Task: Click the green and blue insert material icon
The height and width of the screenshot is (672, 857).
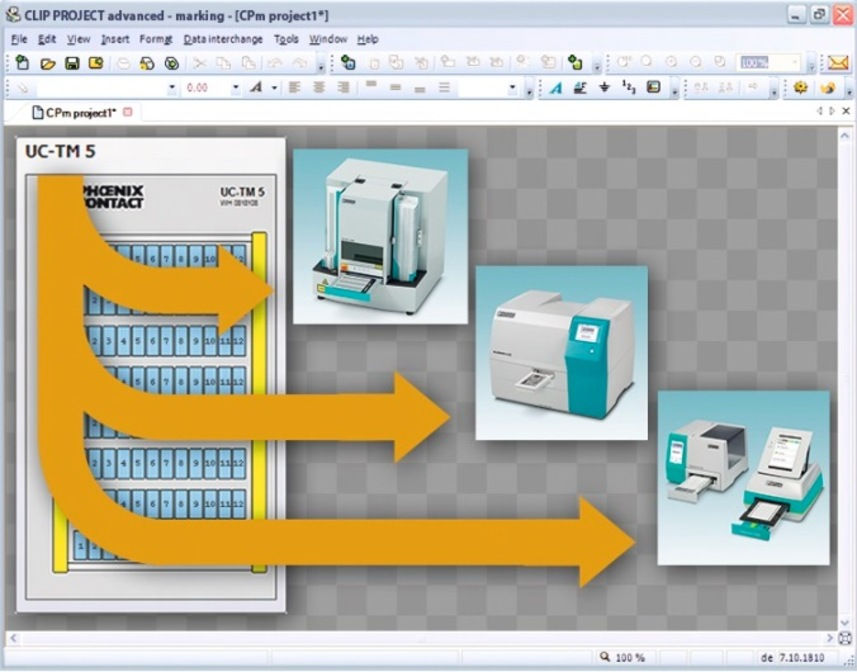Action: pyautogui.click(x=348, y=63)
